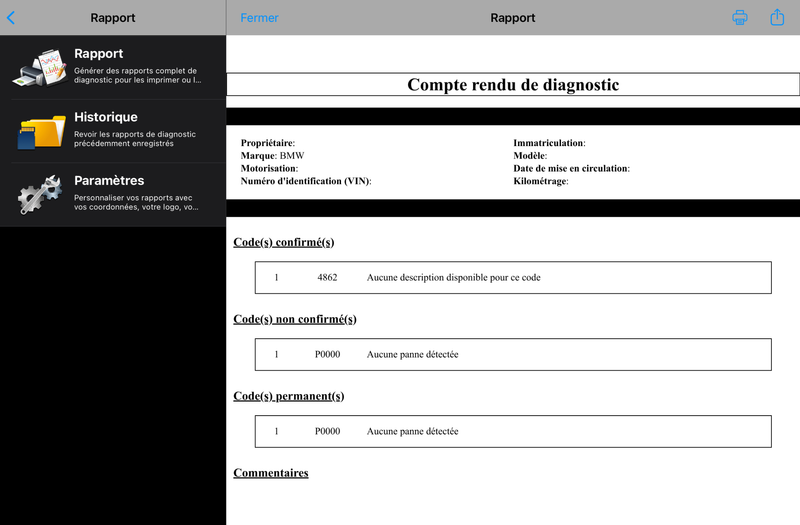Click the Code(s) permanent(s) heading
The width and height of the screenshot is (800, 525).
(x=289, y=396)
